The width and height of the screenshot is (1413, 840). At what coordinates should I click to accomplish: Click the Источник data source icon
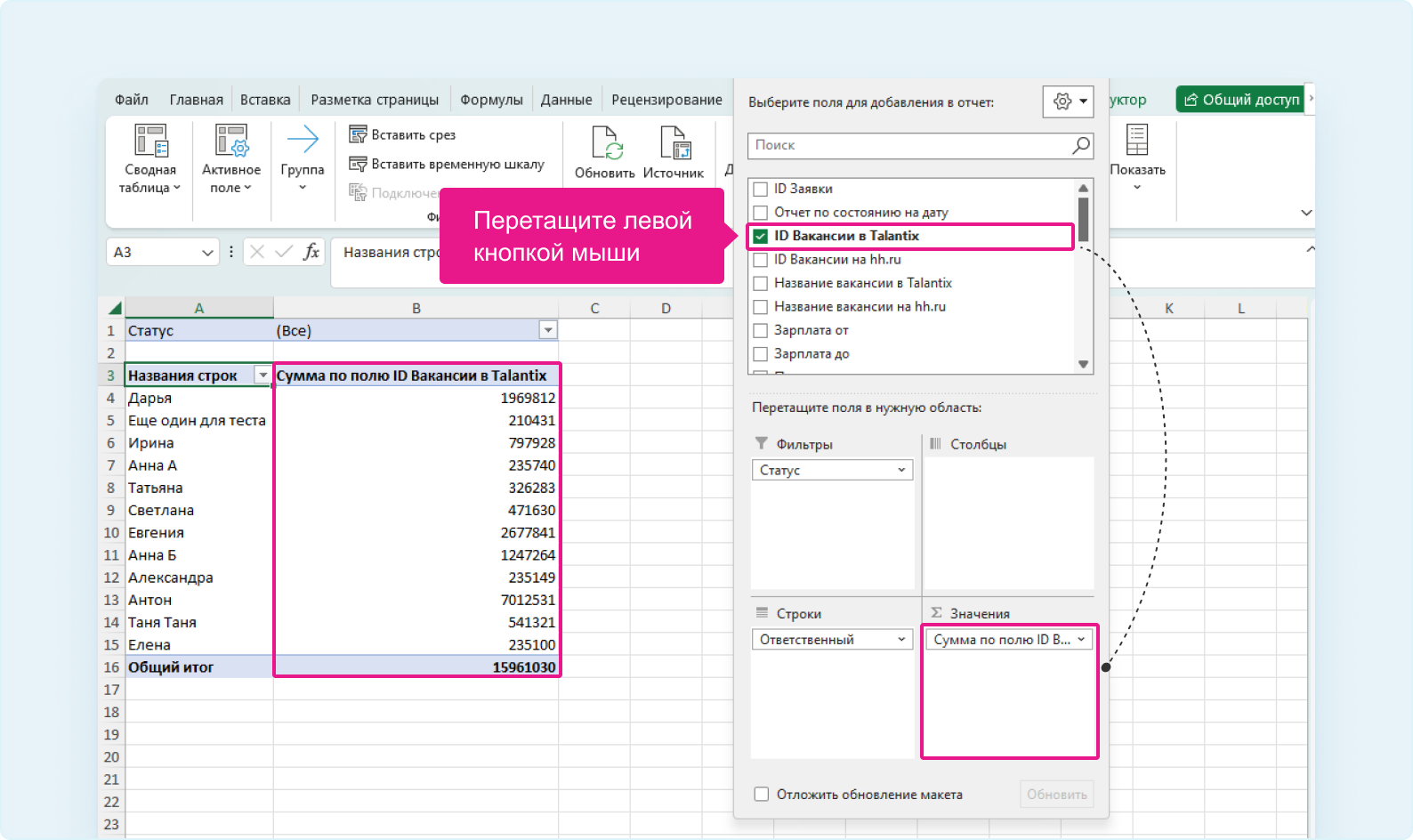pyautogui.click(x=674, y=142)
